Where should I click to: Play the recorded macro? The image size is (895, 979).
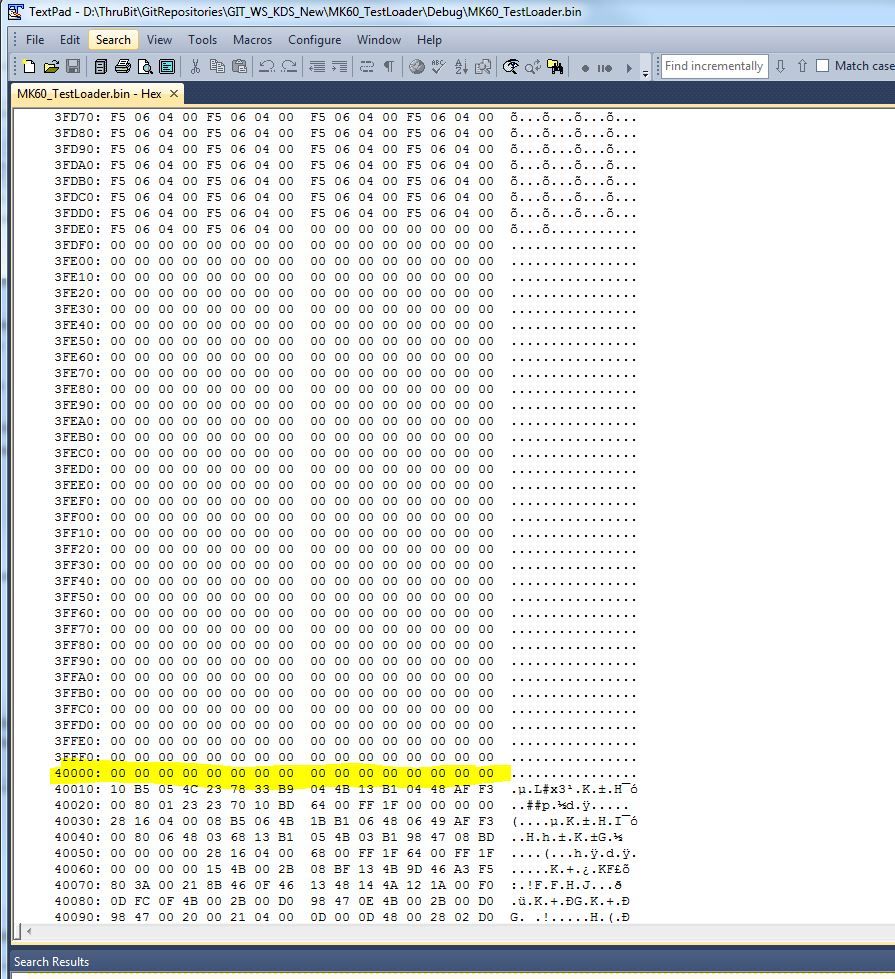[x=630, y=67]
